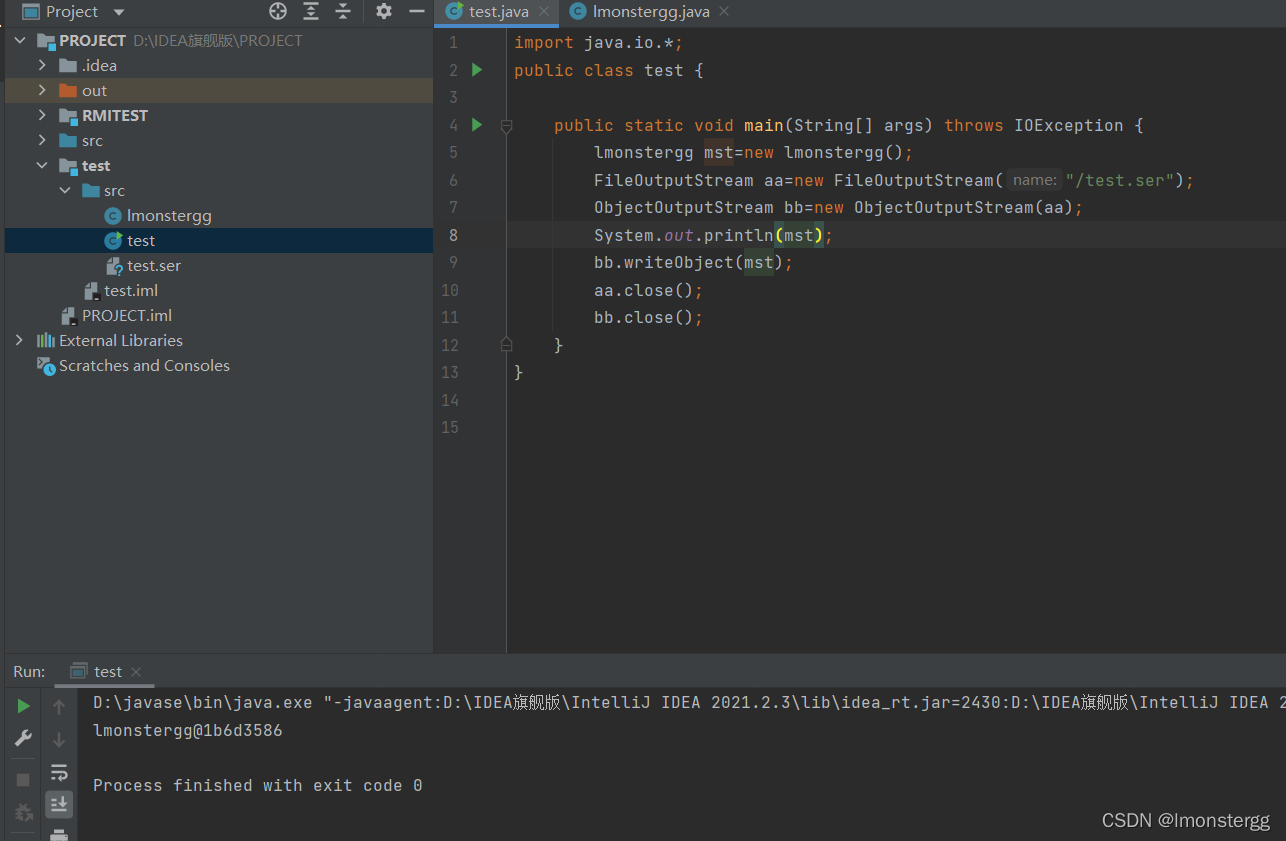This screenshot has height=841, width=1286.
Task: Click line number 8 in gutter
Action: point(454,235)
